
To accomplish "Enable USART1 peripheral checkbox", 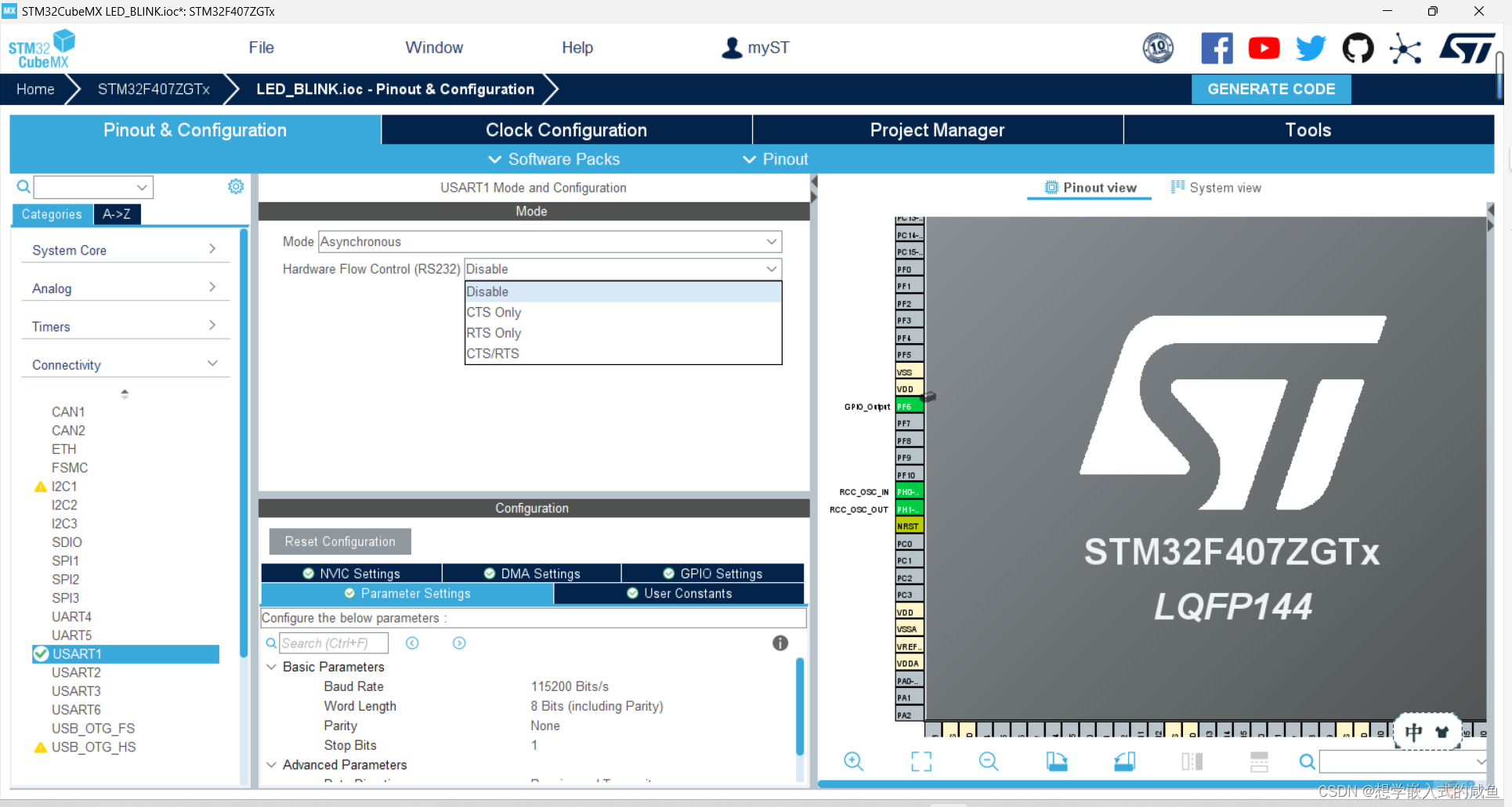I will click(41, 653).
